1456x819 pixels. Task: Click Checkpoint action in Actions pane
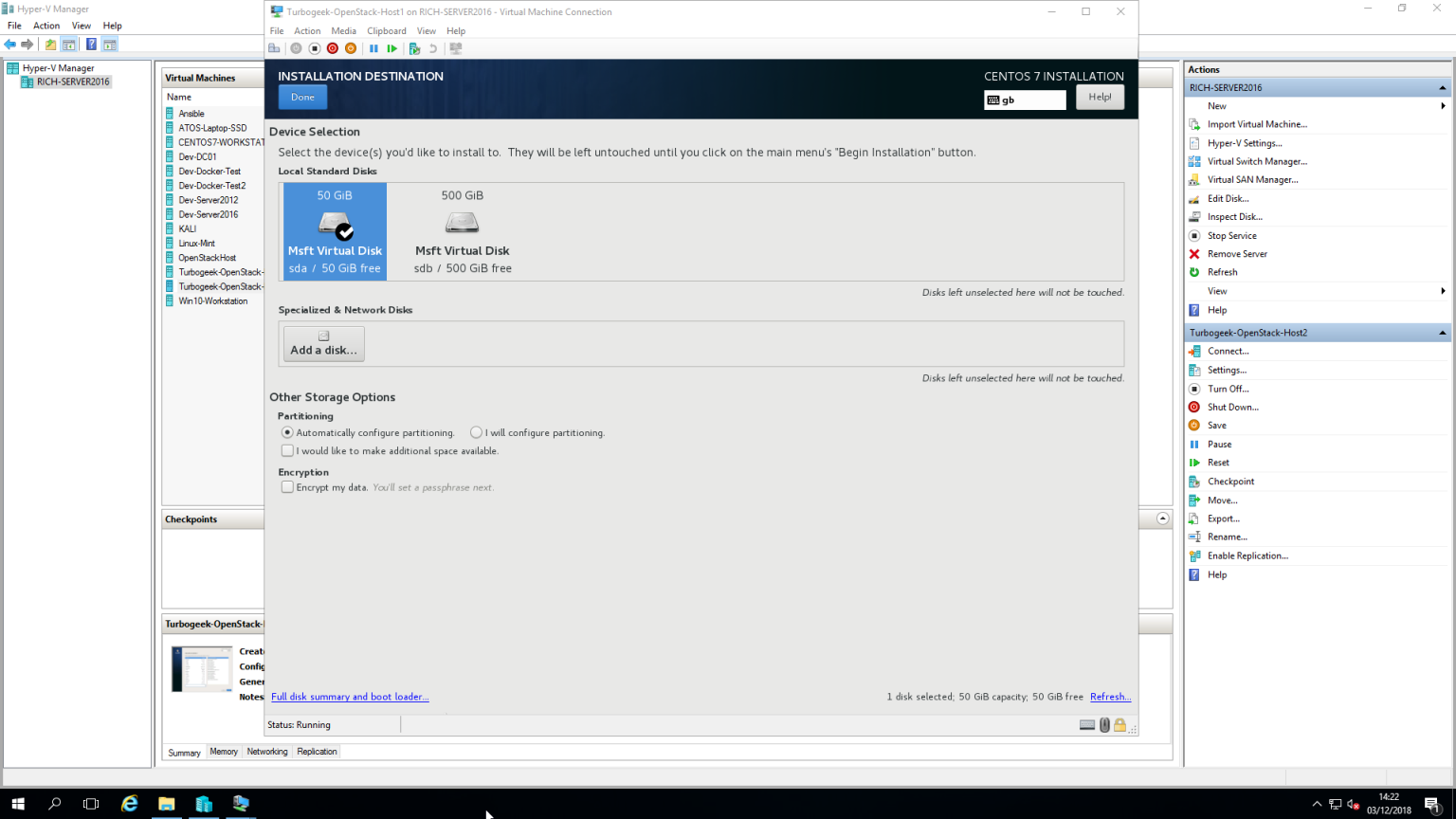[x=1230, y=482]
